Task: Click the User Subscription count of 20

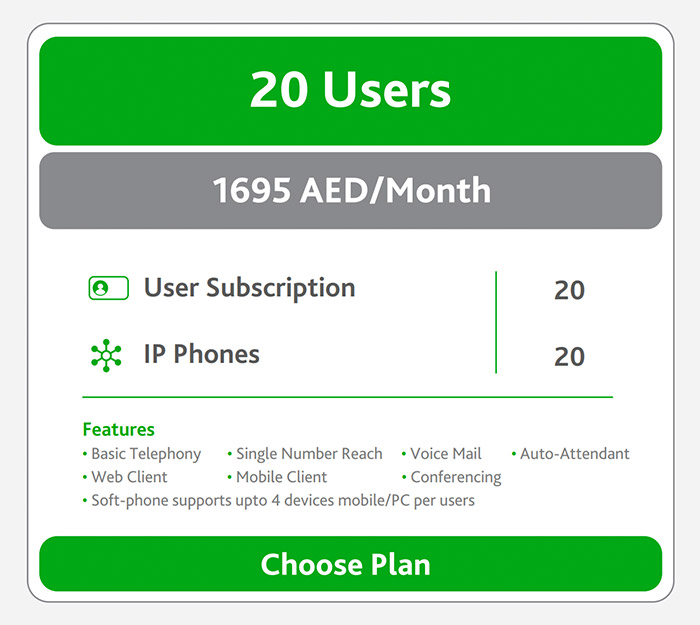Action: [569, 291]
